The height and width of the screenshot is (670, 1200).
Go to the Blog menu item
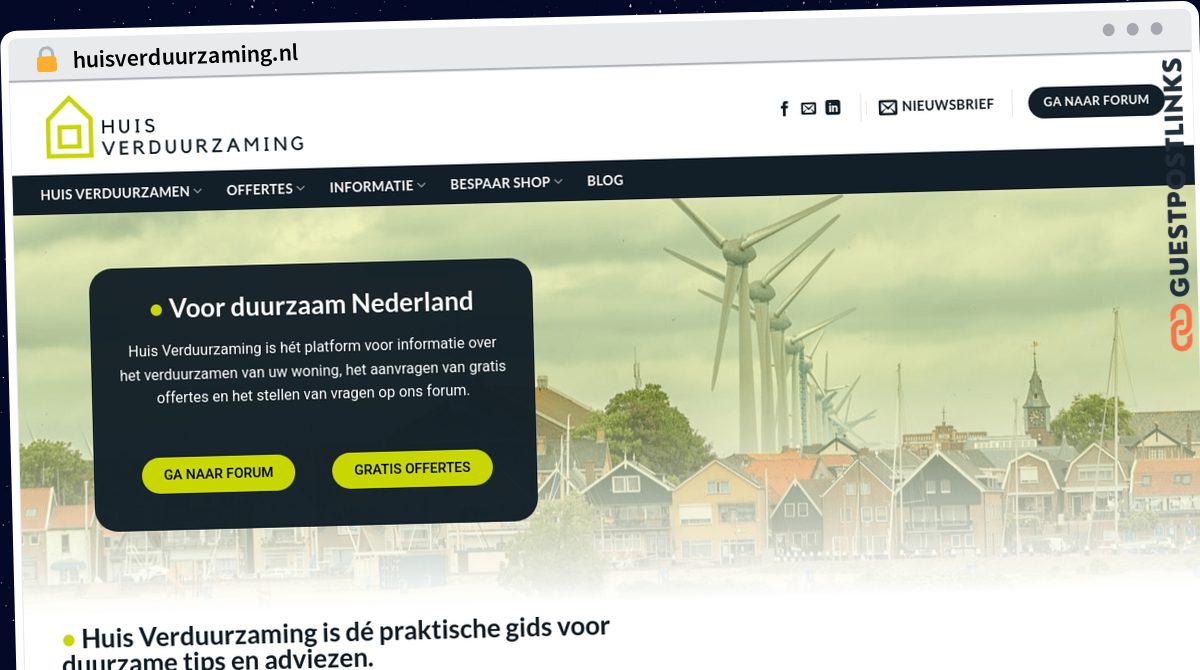[605, 180]
